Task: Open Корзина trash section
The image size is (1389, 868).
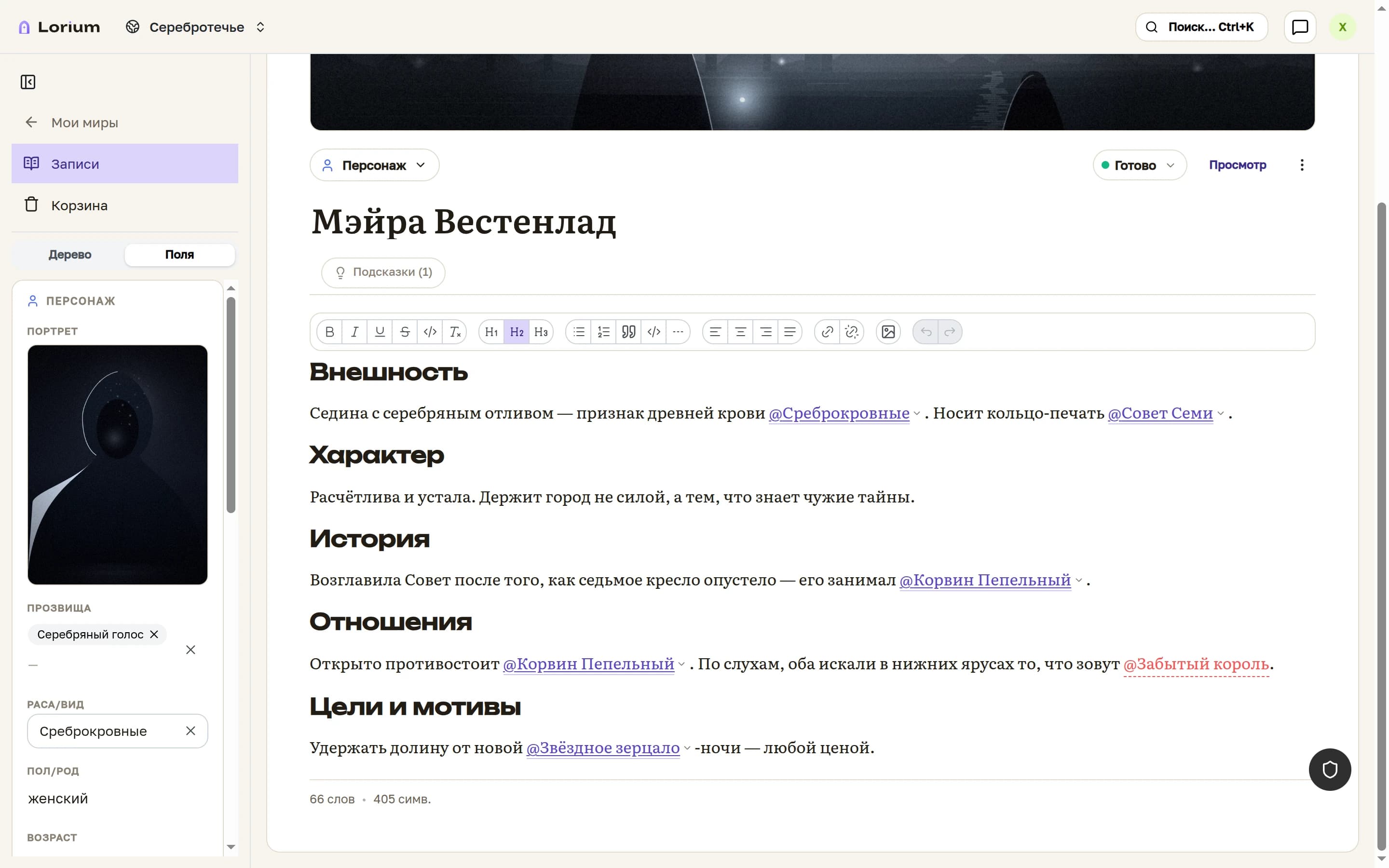Action: point(124,205)
